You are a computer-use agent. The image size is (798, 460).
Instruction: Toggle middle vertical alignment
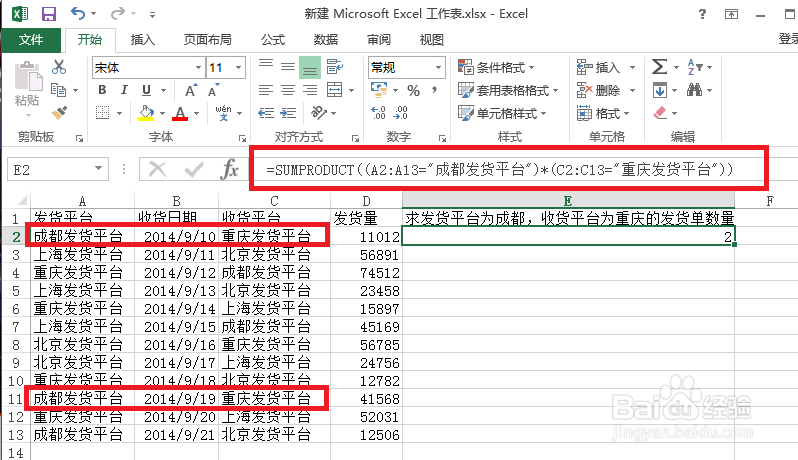288,67
